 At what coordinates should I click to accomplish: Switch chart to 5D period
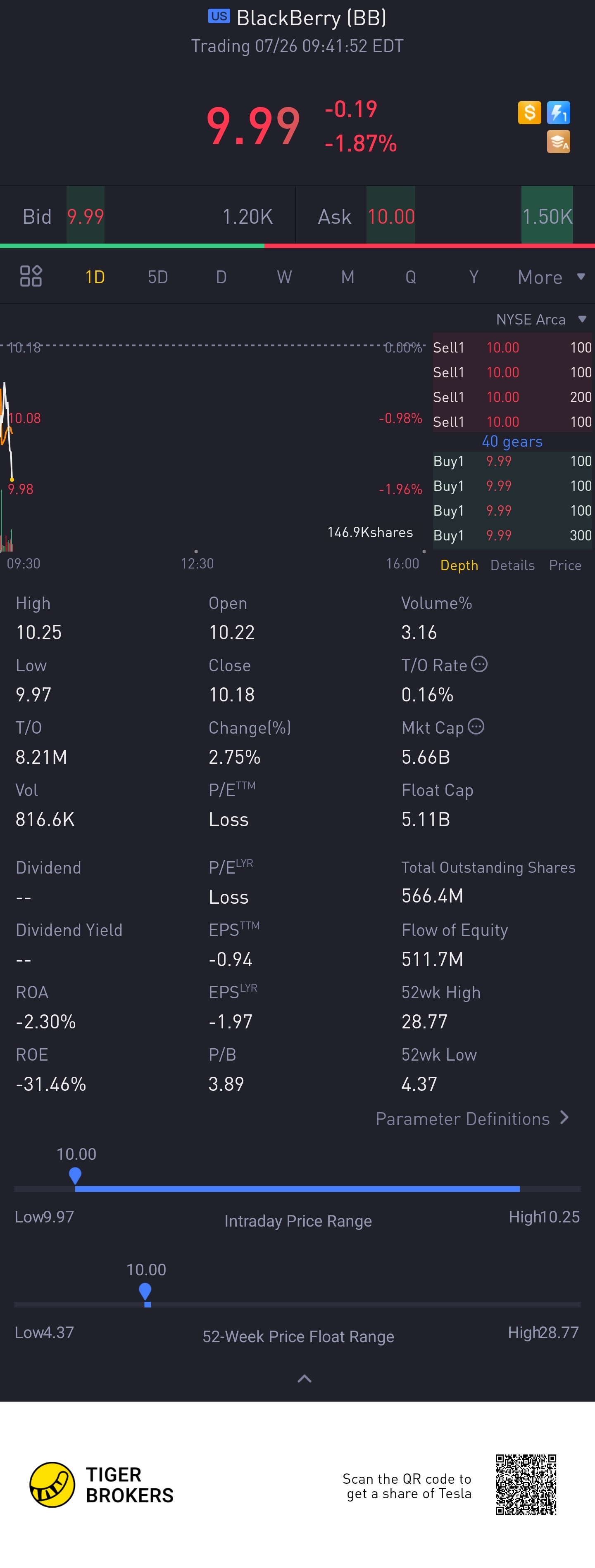click(x=158, y=277)
